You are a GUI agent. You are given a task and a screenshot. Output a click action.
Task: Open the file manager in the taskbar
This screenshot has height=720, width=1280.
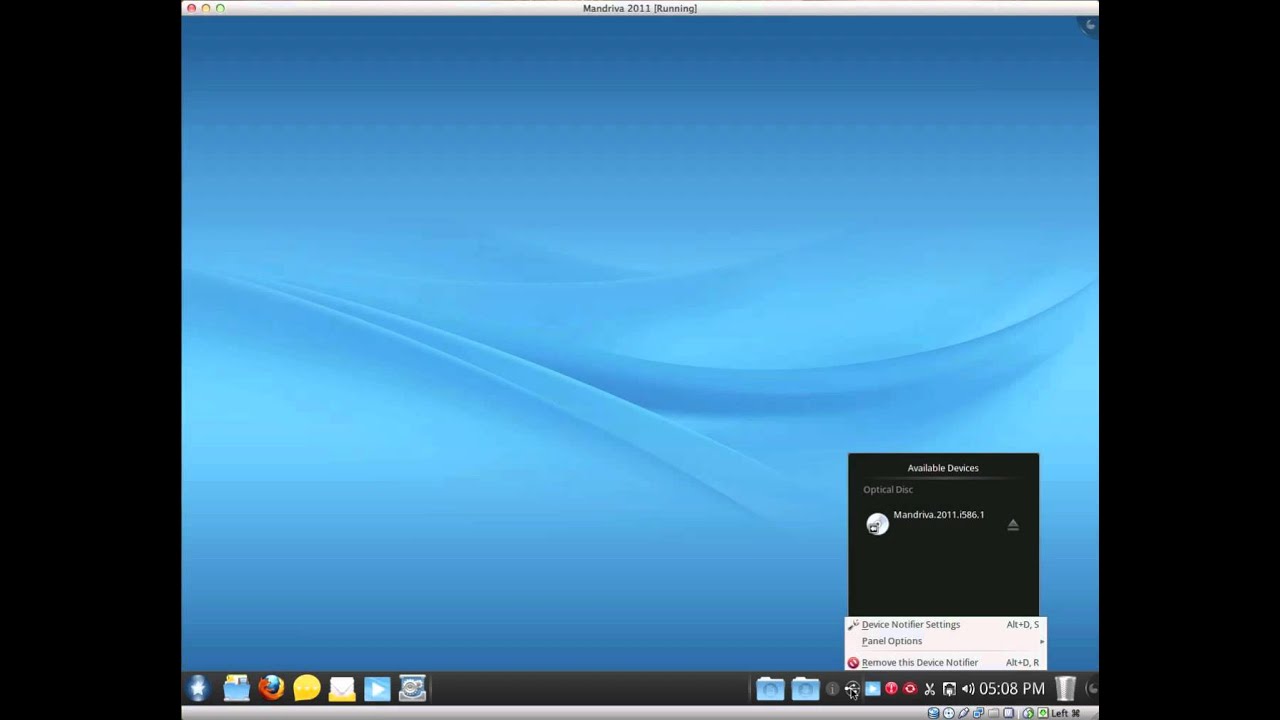[x=236, y=688]
